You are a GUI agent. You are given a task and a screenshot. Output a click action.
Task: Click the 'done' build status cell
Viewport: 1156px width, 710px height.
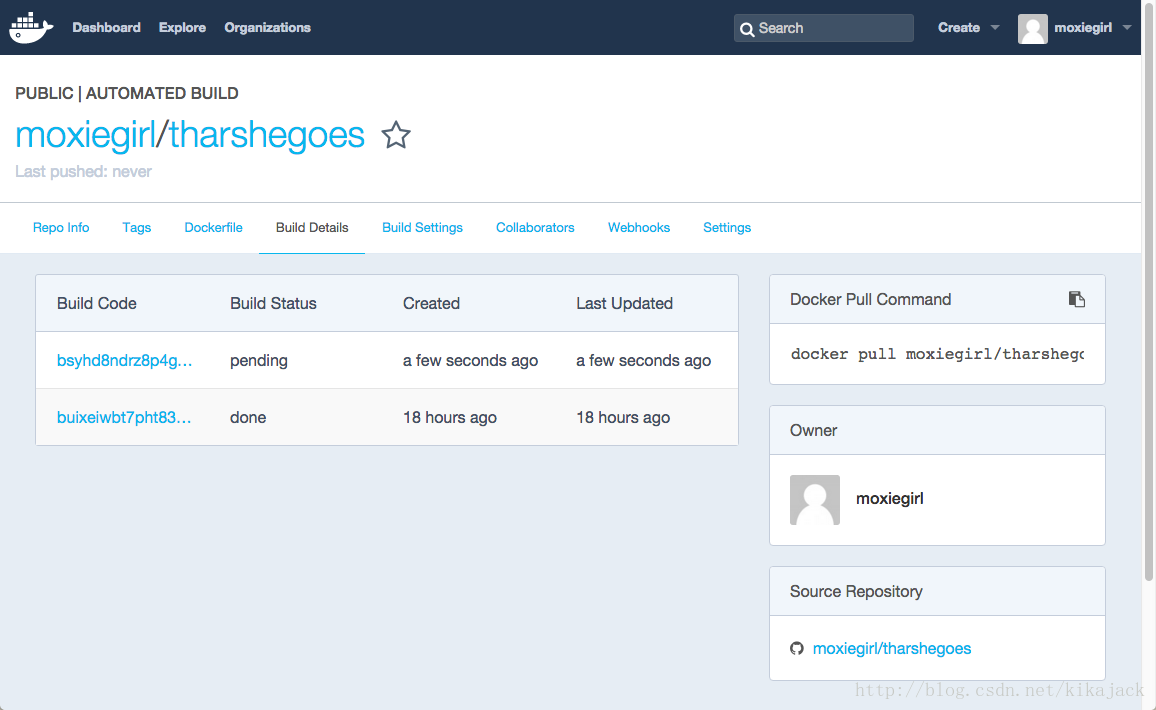click(248, 417)
